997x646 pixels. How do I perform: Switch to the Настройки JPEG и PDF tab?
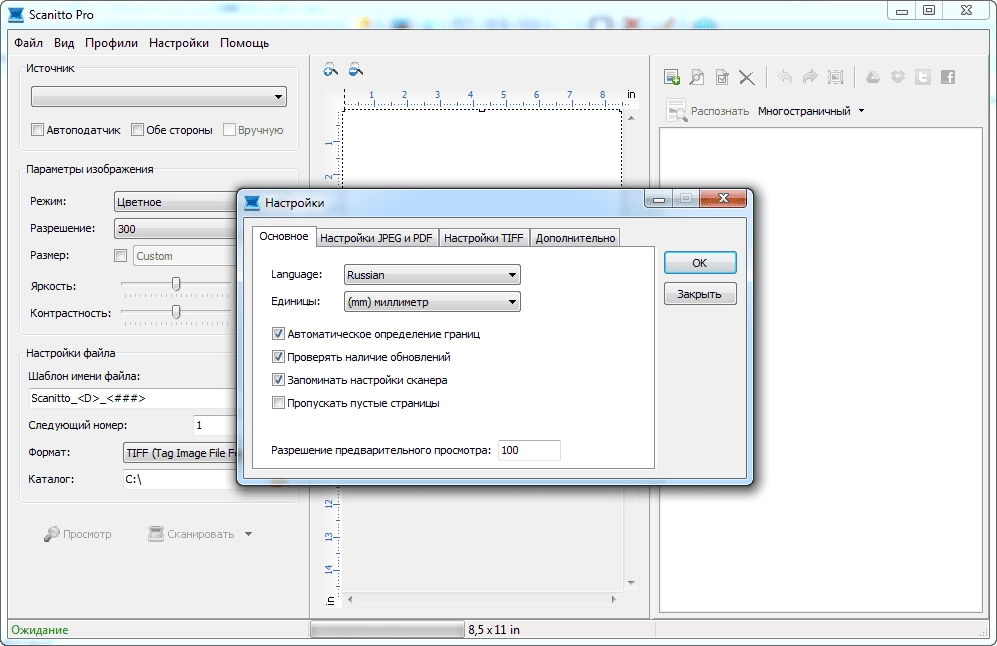tap(376, 238)
